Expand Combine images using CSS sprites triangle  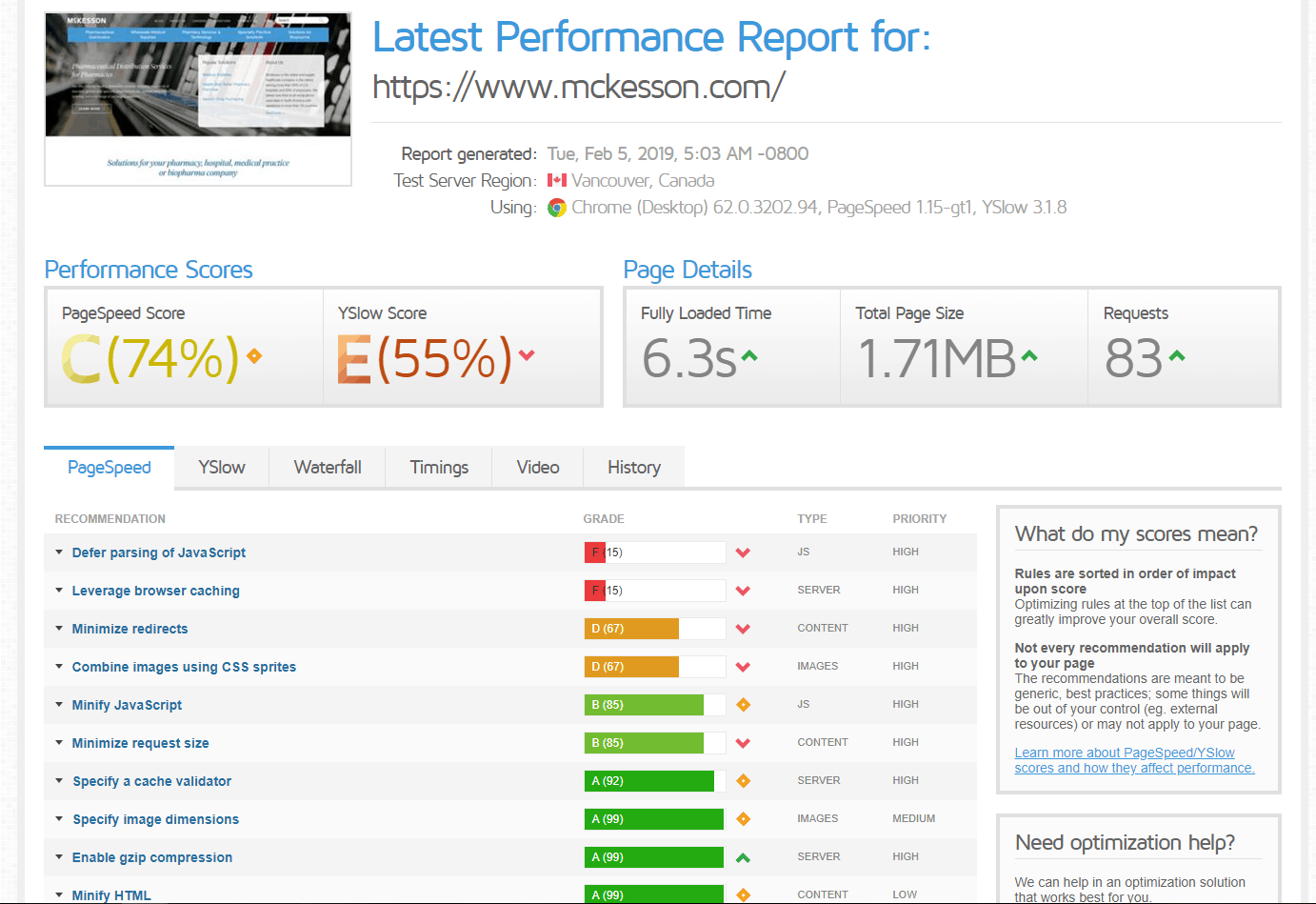(x=59, y=667)
